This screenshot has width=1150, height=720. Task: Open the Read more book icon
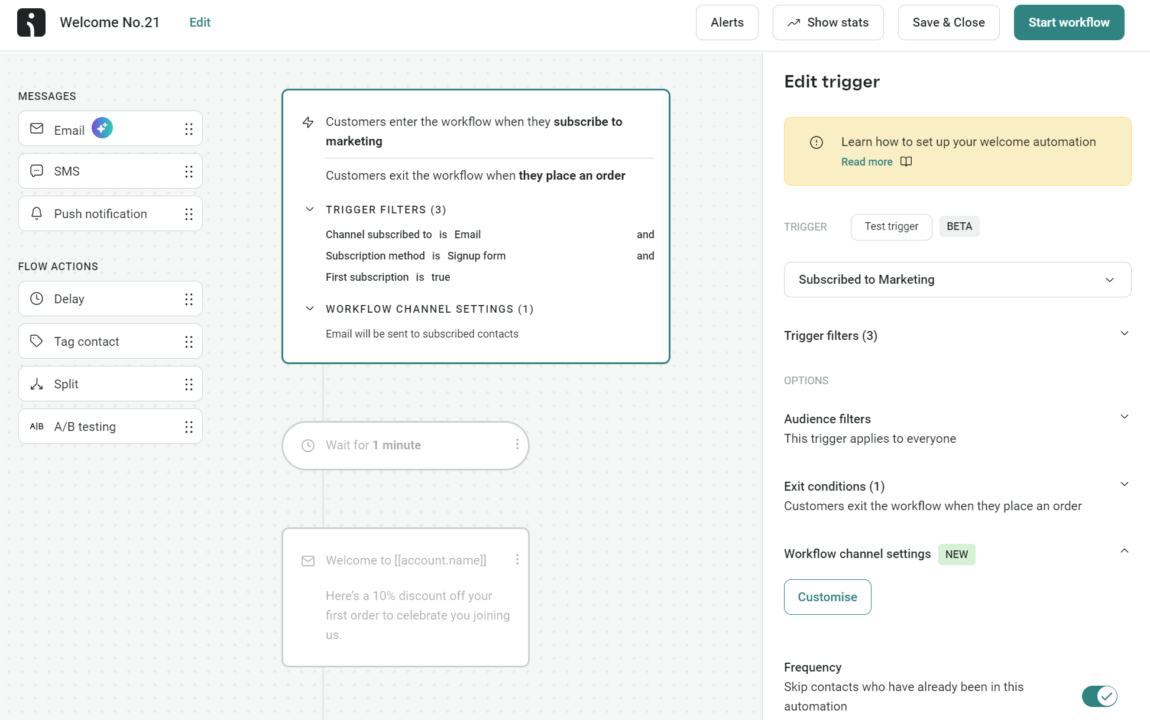(x=907, y=161)
